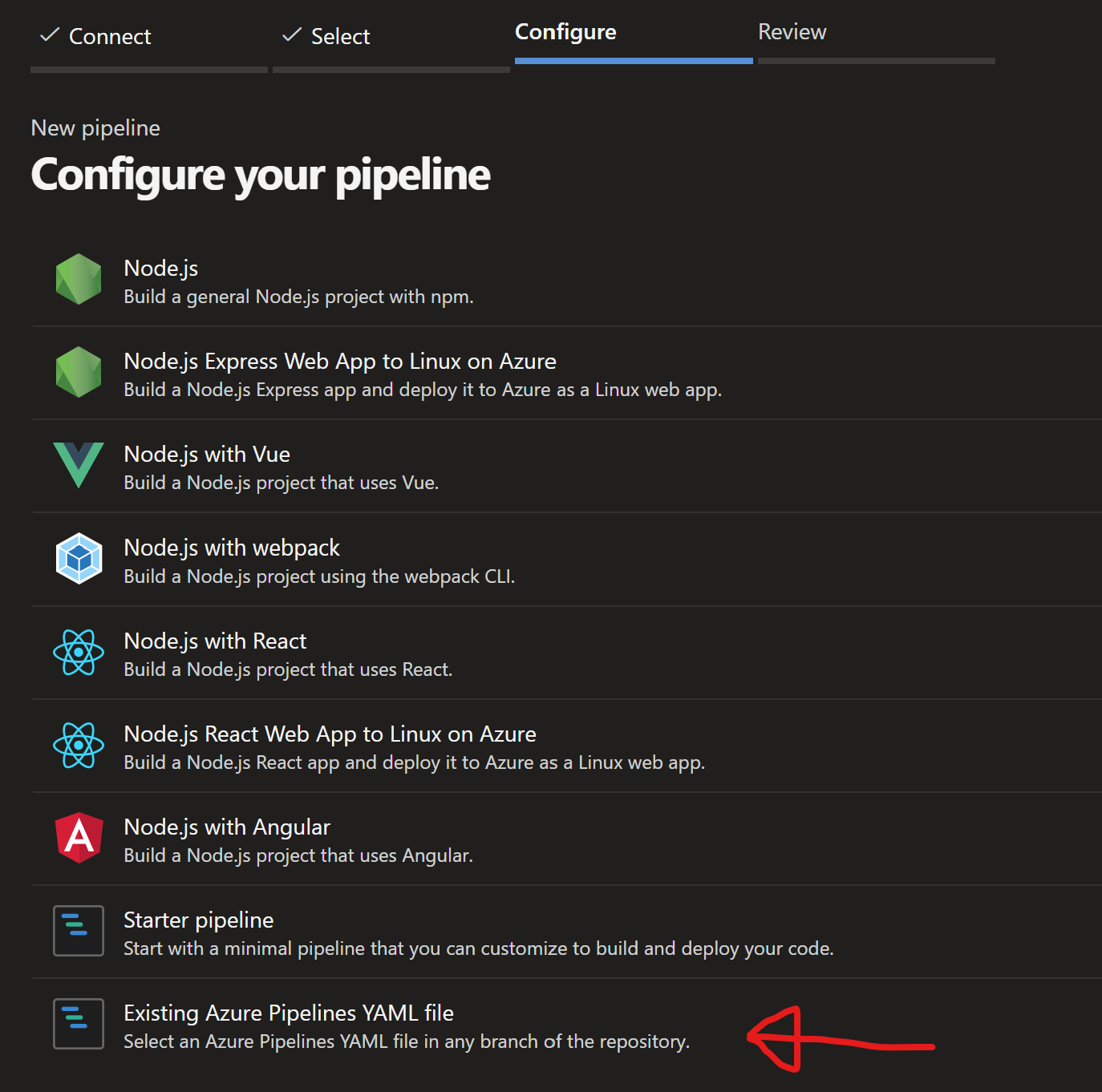The image size is (1102, 1092).
Task: Click the Vue logo icon
Action: point(79,465)
